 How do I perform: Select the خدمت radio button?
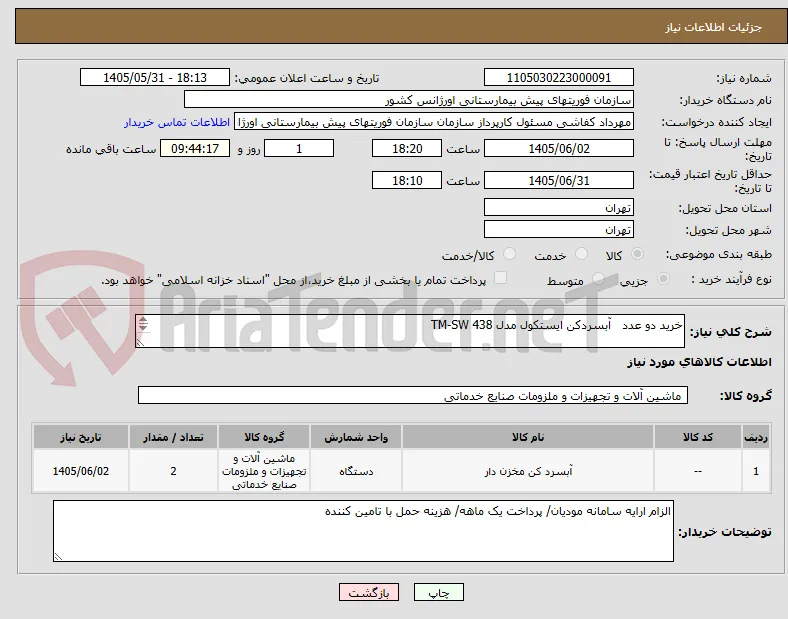point(581,254)
